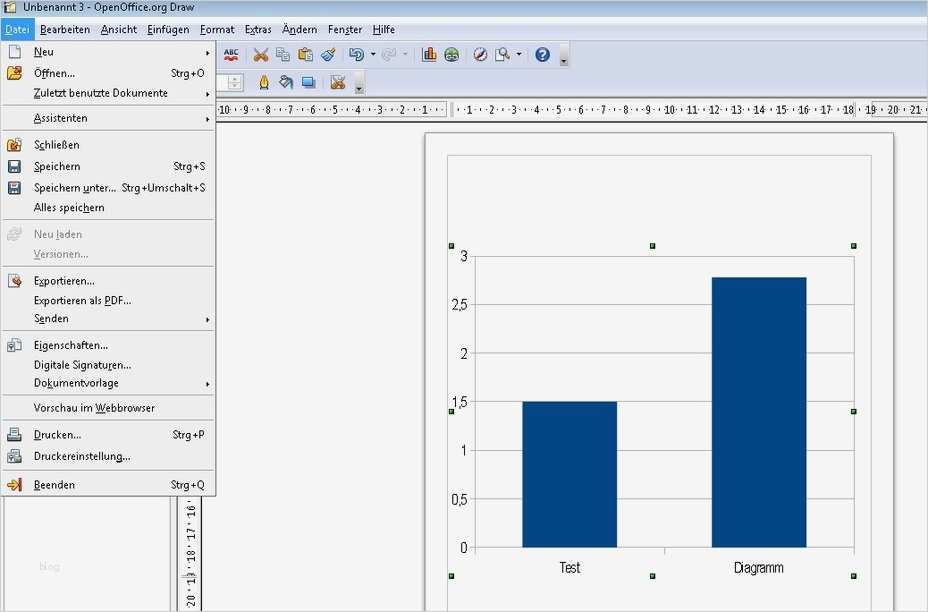Open the Help (question mark) icon
The height and width of the screenshot is (612, 928).
pyautogui.click(x=541, y=54)
